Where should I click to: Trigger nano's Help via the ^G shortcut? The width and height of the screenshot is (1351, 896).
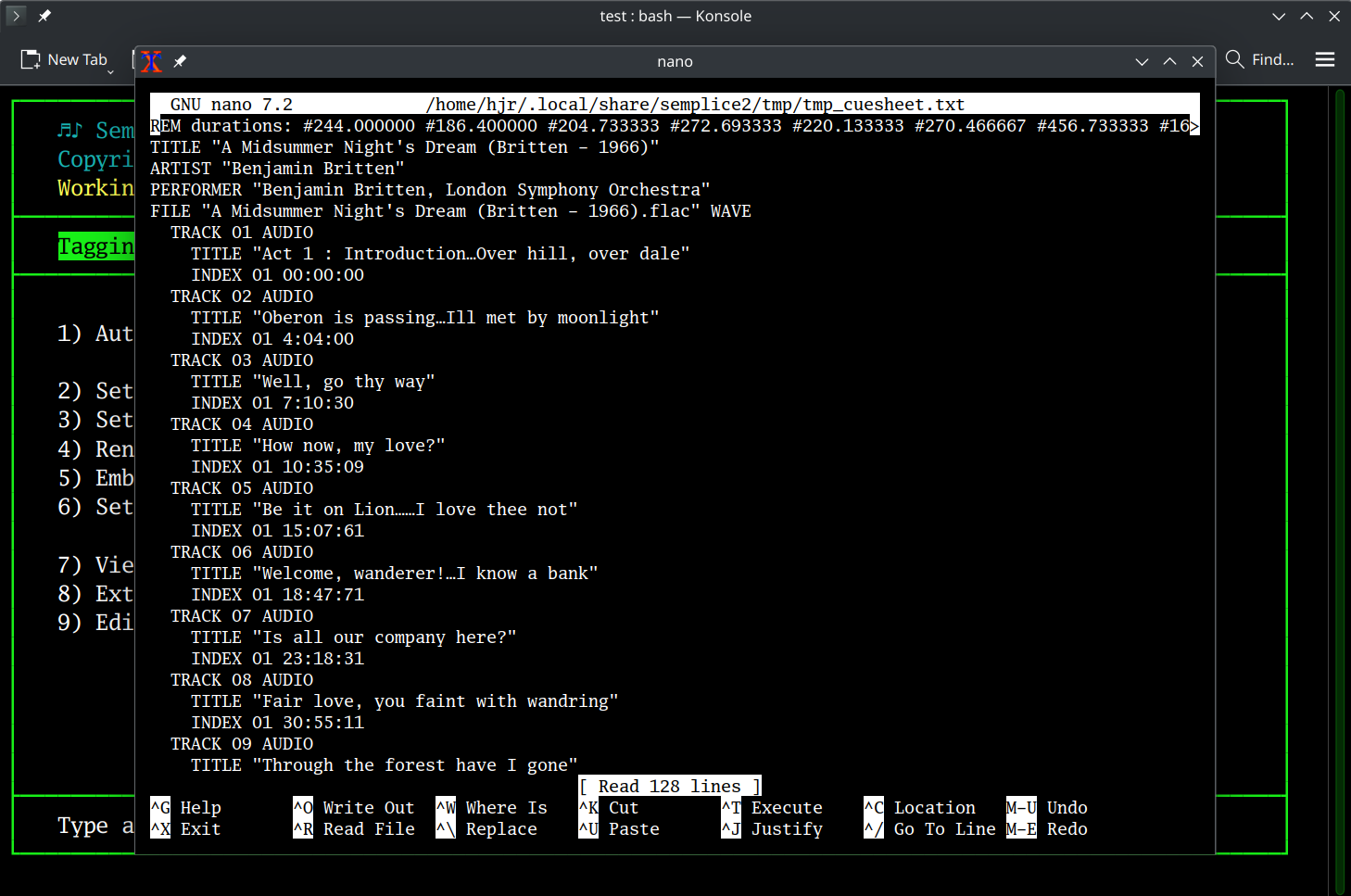click(158, 807)
